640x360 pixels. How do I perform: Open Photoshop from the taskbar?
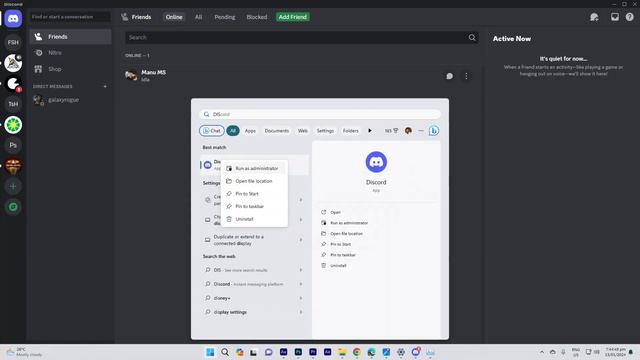(x=298, y=352)
